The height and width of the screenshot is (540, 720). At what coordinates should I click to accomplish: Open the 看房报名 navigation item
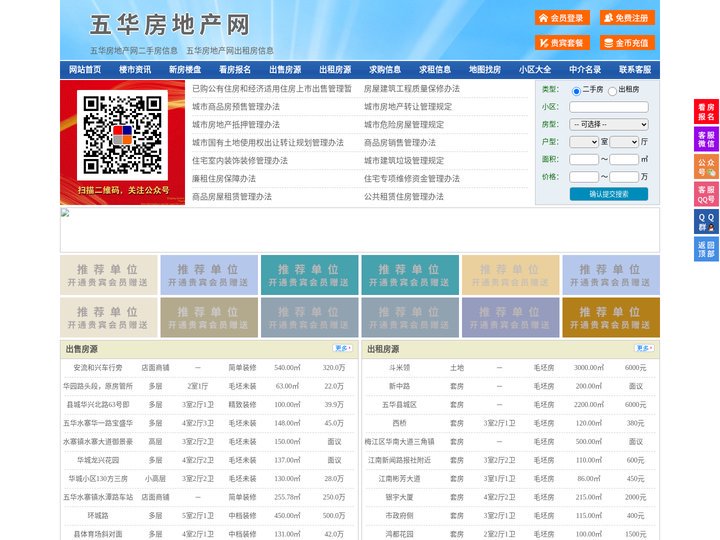[x=235, y=70]
